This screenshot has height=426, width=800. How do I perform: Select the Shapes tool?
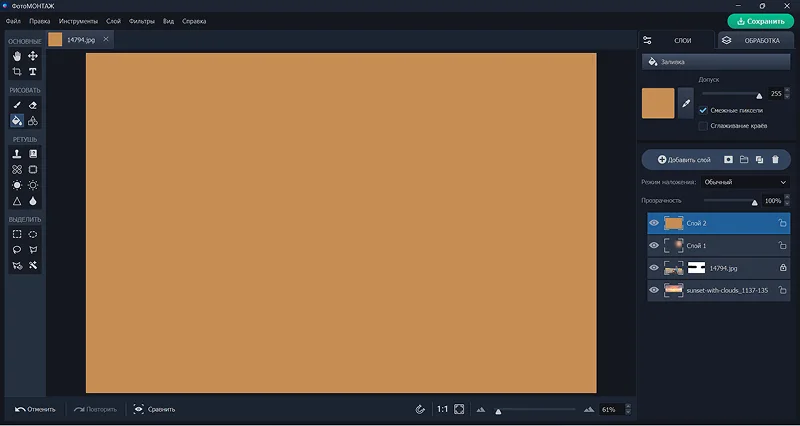[33, 121]
